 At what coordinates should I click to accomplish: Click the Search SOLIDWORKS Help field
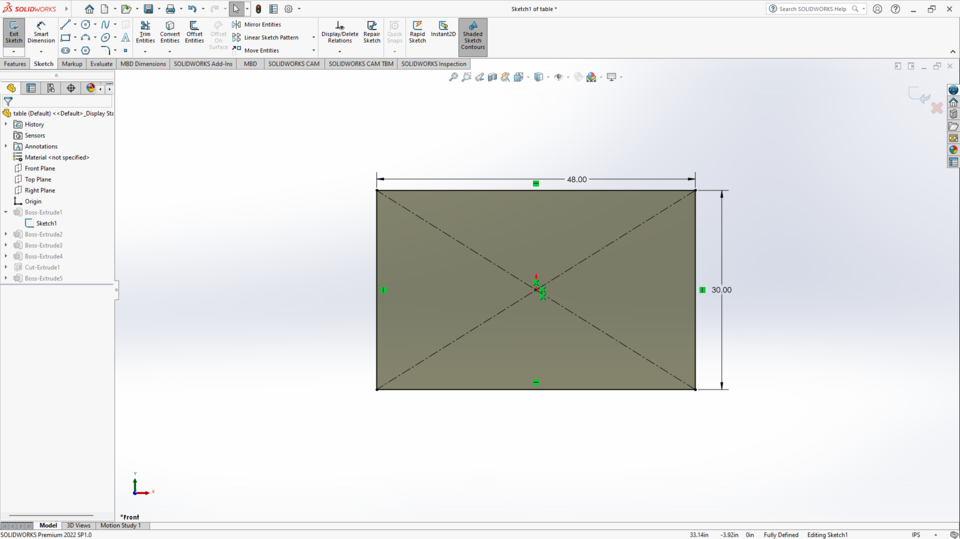(x=812, y=9)
